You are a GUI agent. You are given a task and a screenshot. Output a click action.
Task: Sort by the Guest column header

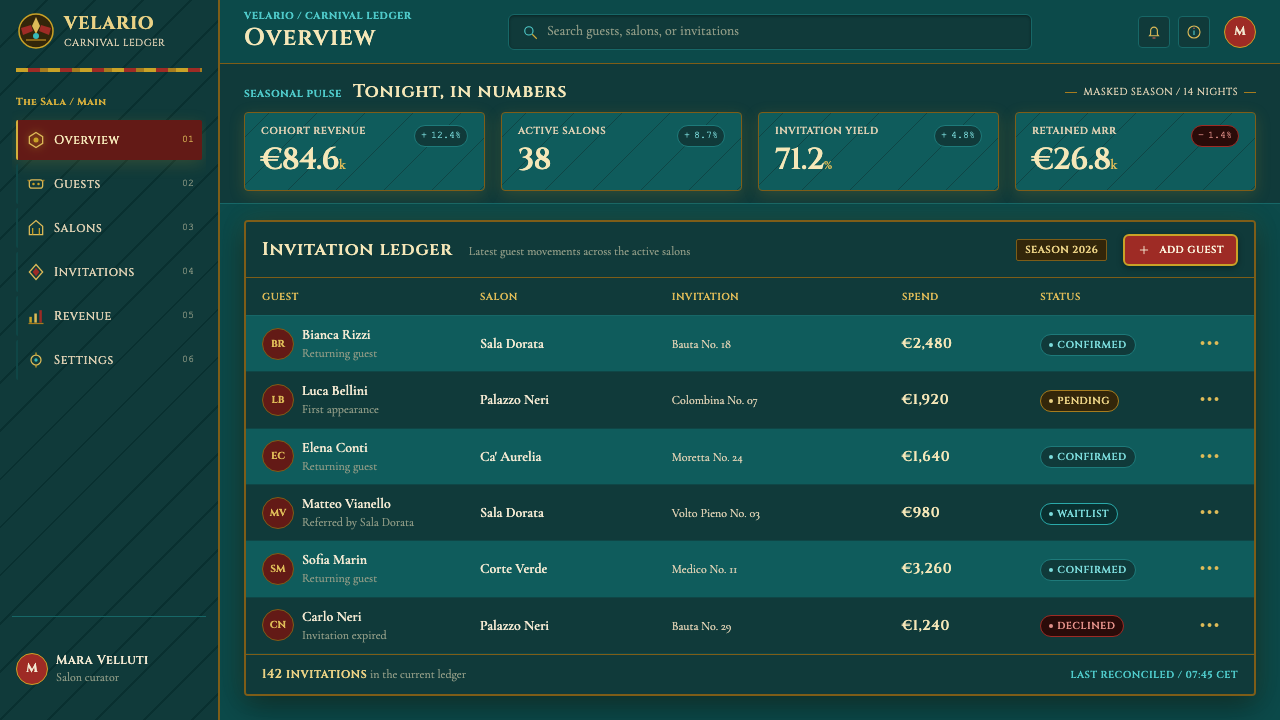click(280, 297)
